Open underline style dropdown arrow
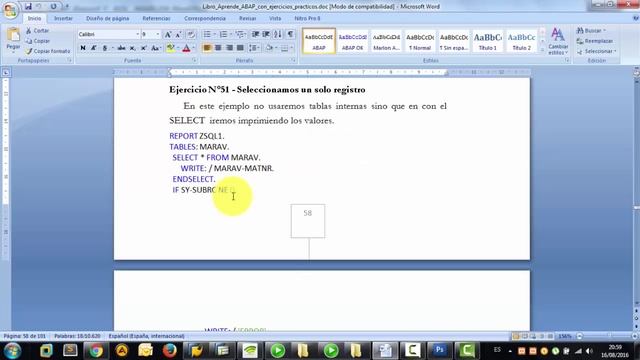640x360 pixels. tap(112, 48)
